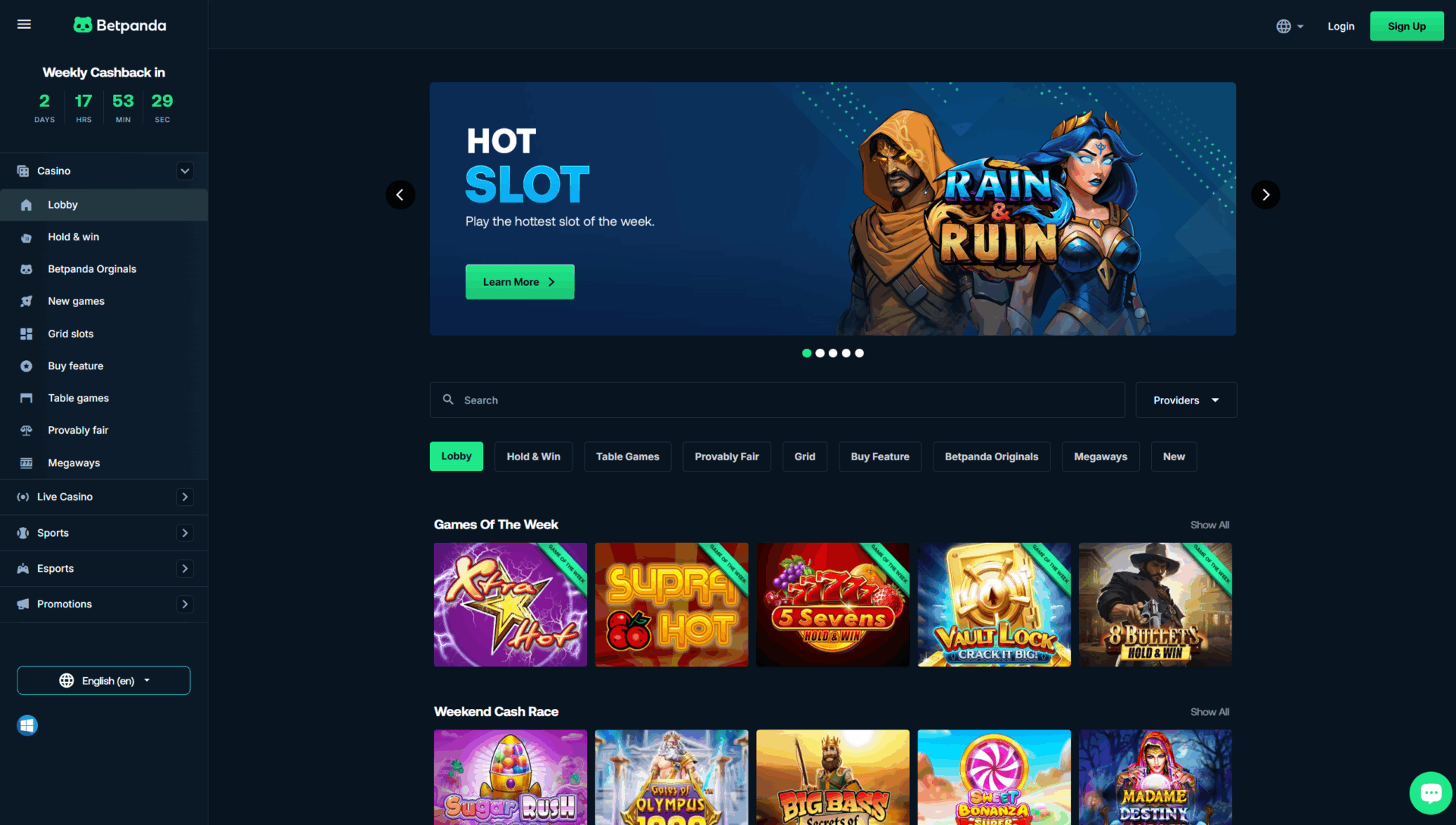Click the game Search field
This screenshot has height=825, width=1456.
(777, 400)
